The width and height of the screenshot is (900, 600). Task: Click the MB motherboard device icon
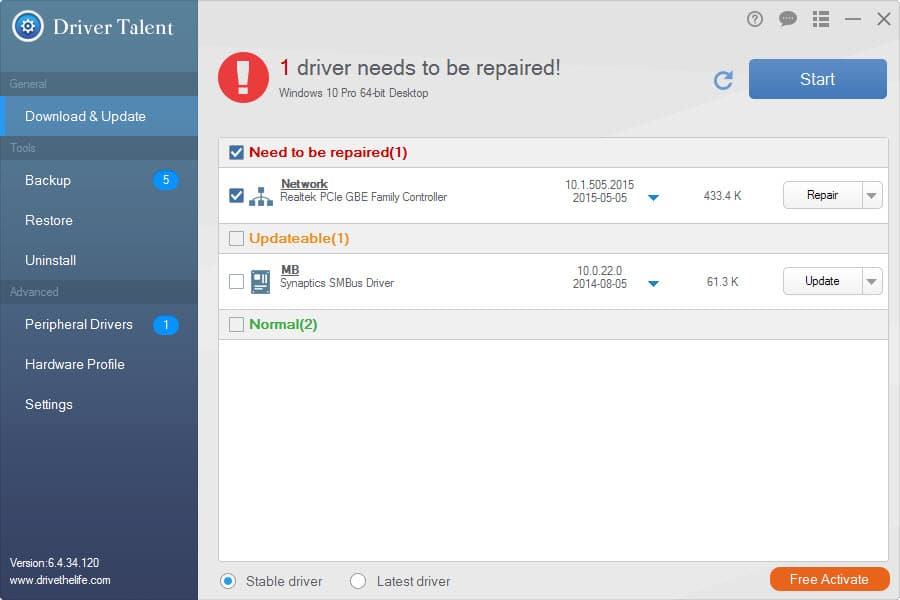coord(260,282)
